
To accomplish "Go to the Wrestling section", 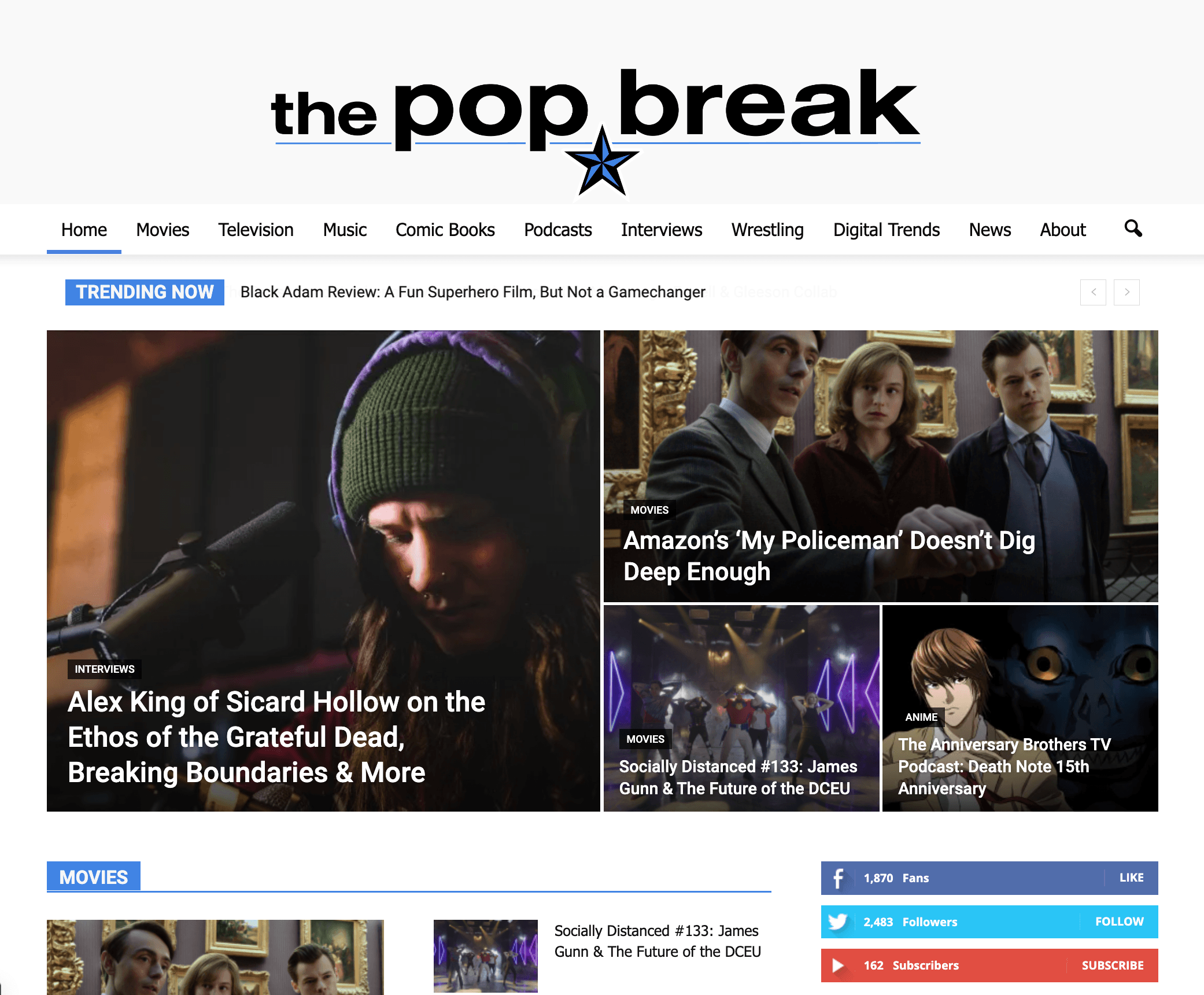I will coord(767,230).
